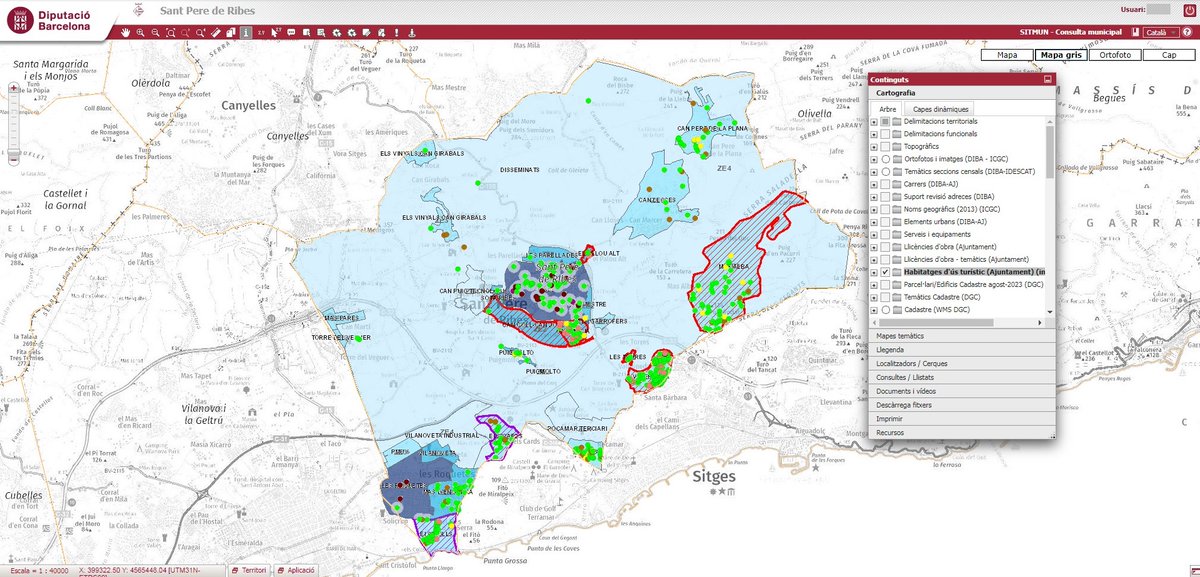Select the Cap base map button
1200x577 pixels.
tap(1168, 55)
